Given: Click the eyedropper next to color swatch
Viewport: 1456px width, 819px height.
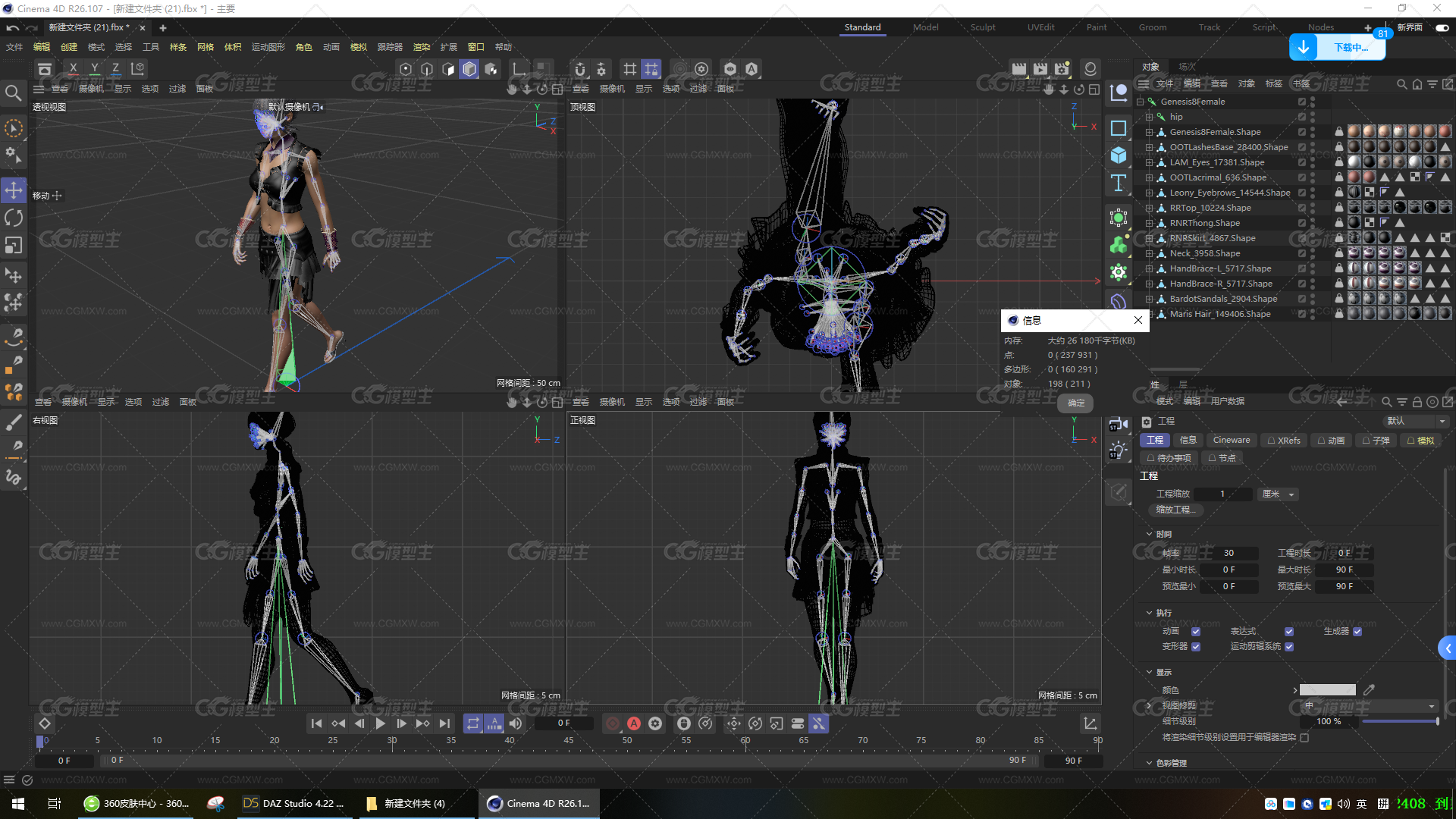Looking at the screenshot, I should (x=1369, y=689).
